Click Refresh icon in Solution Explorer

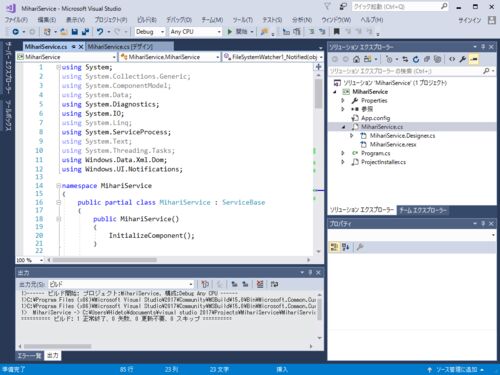(416, 59)
